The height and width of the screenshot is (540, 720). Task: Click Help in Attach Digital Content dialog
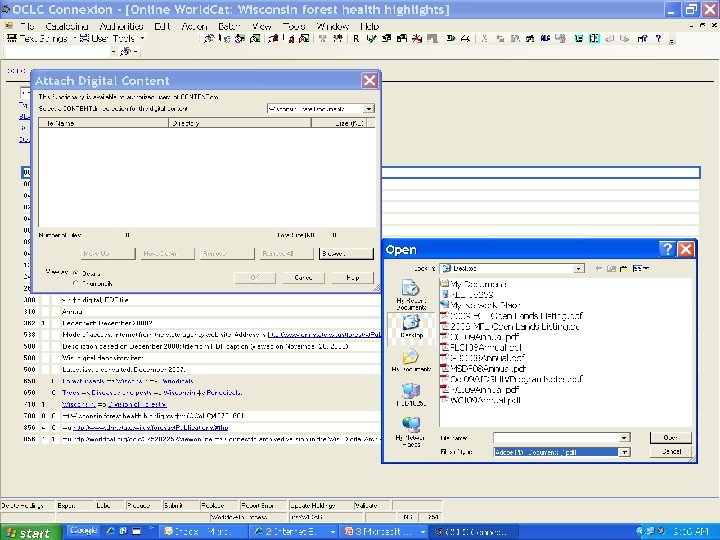[352, 278]
